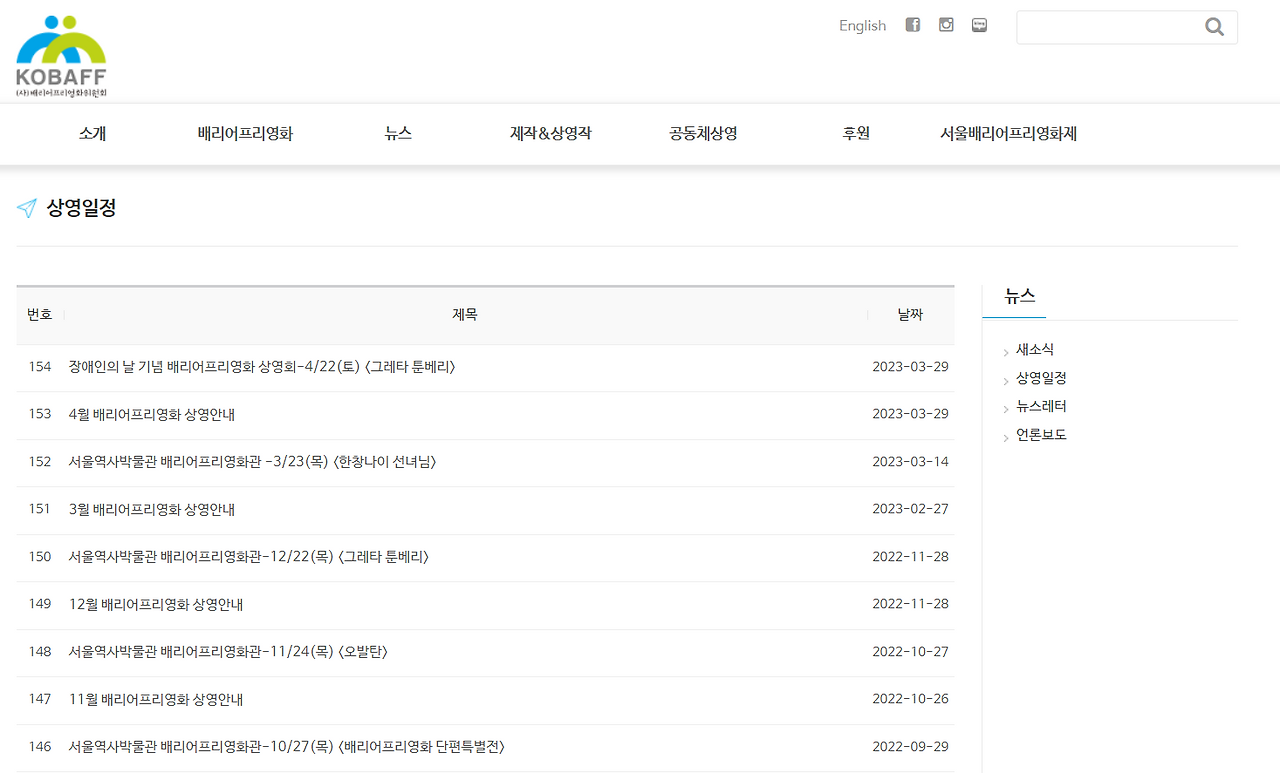Open post 152 about 한창나이 선녀님
The width and height of the screenshot is (1280, 773).
point(248,461)
